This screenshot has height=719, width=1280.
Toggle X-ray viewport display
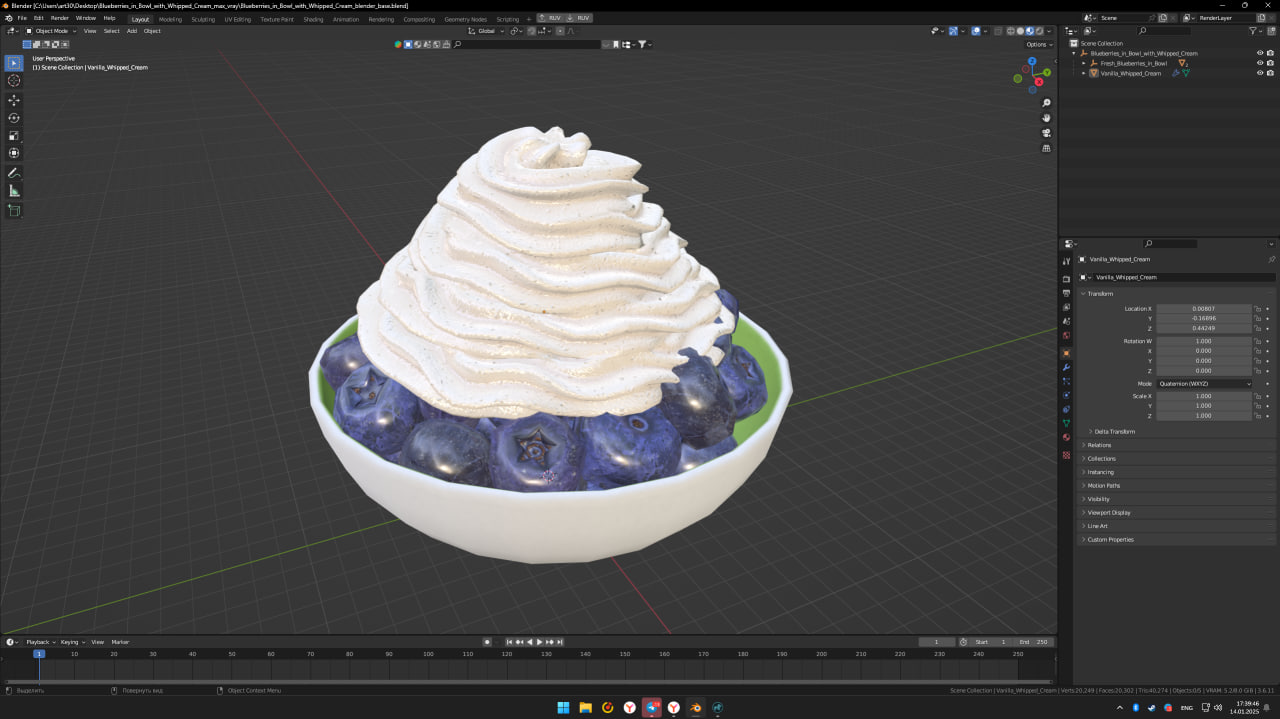pyautogui.click(x=998, y=31)
